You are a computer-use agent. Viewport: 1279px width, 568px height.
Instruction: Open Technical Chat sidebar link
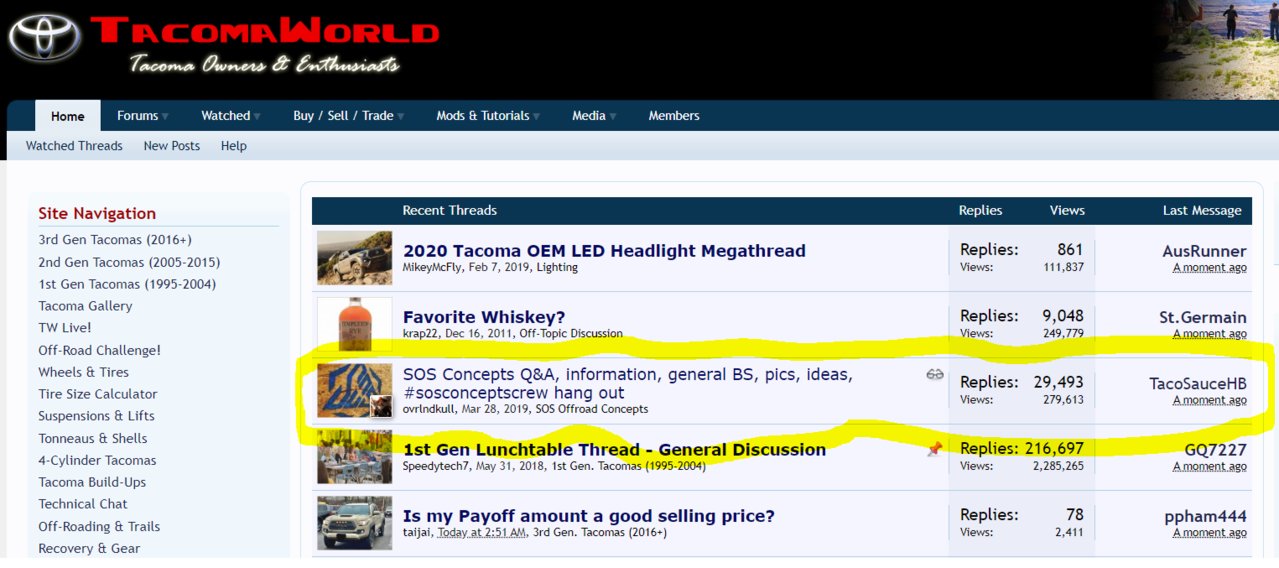83,504
